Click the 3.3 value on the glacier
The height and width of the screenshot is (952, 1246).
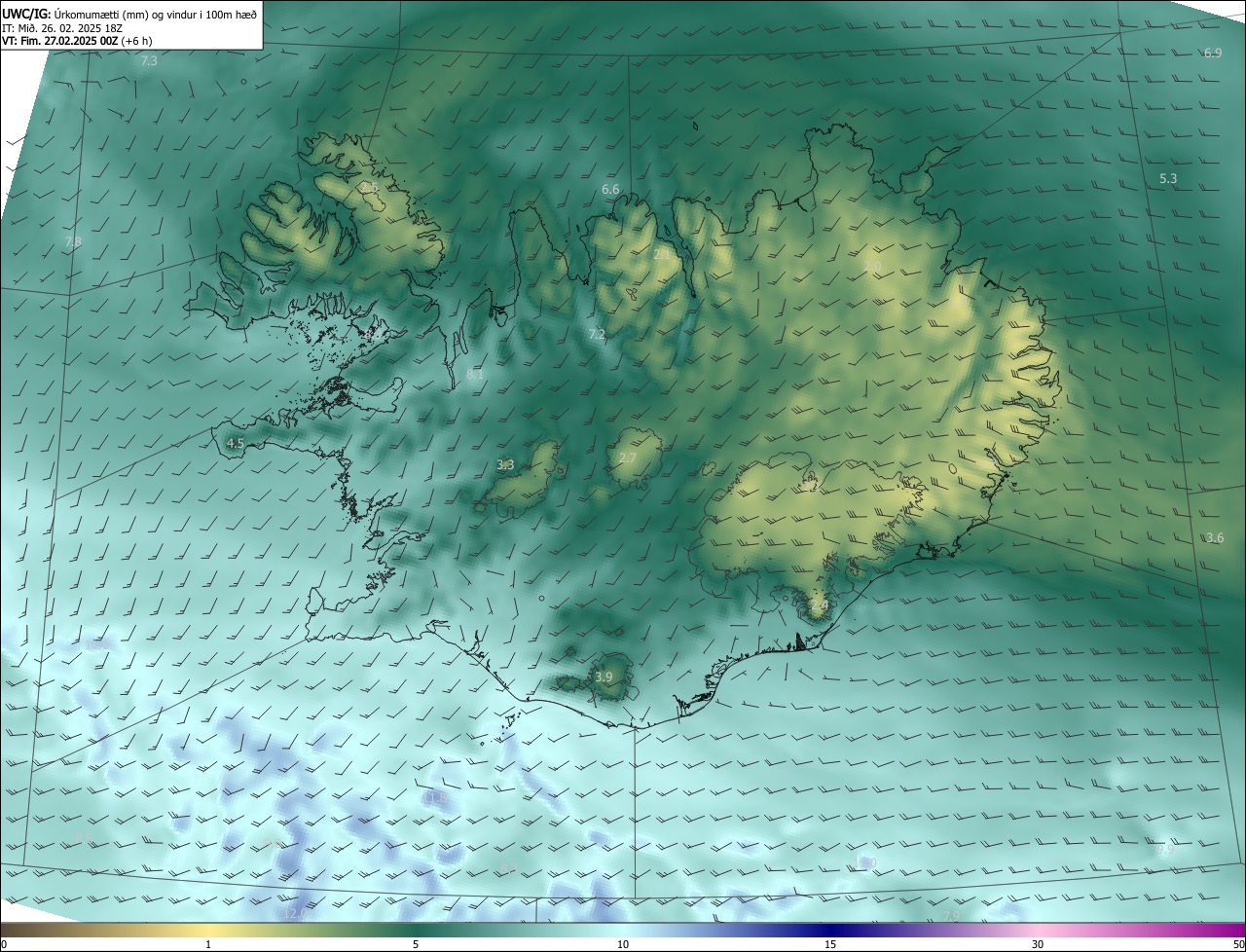505,465
